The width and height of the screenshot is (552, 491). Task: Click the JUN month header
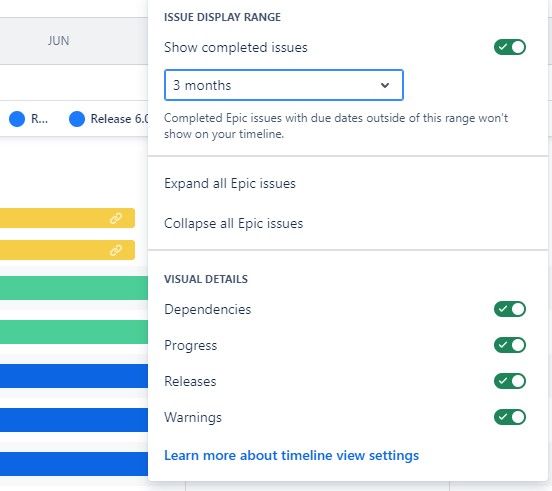point(58,41)
